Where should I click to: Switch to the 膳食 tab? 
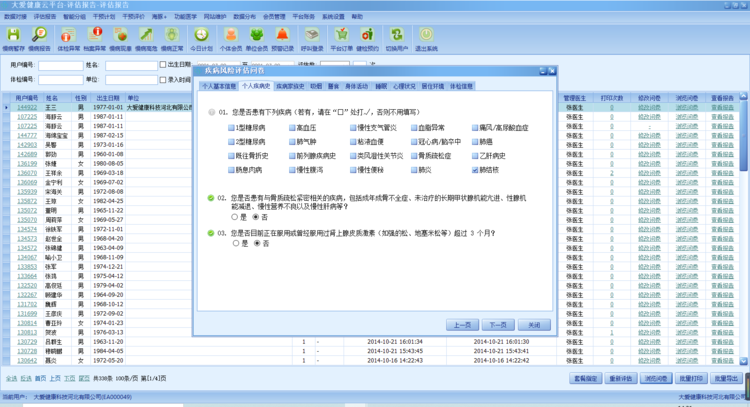[333, 86]
